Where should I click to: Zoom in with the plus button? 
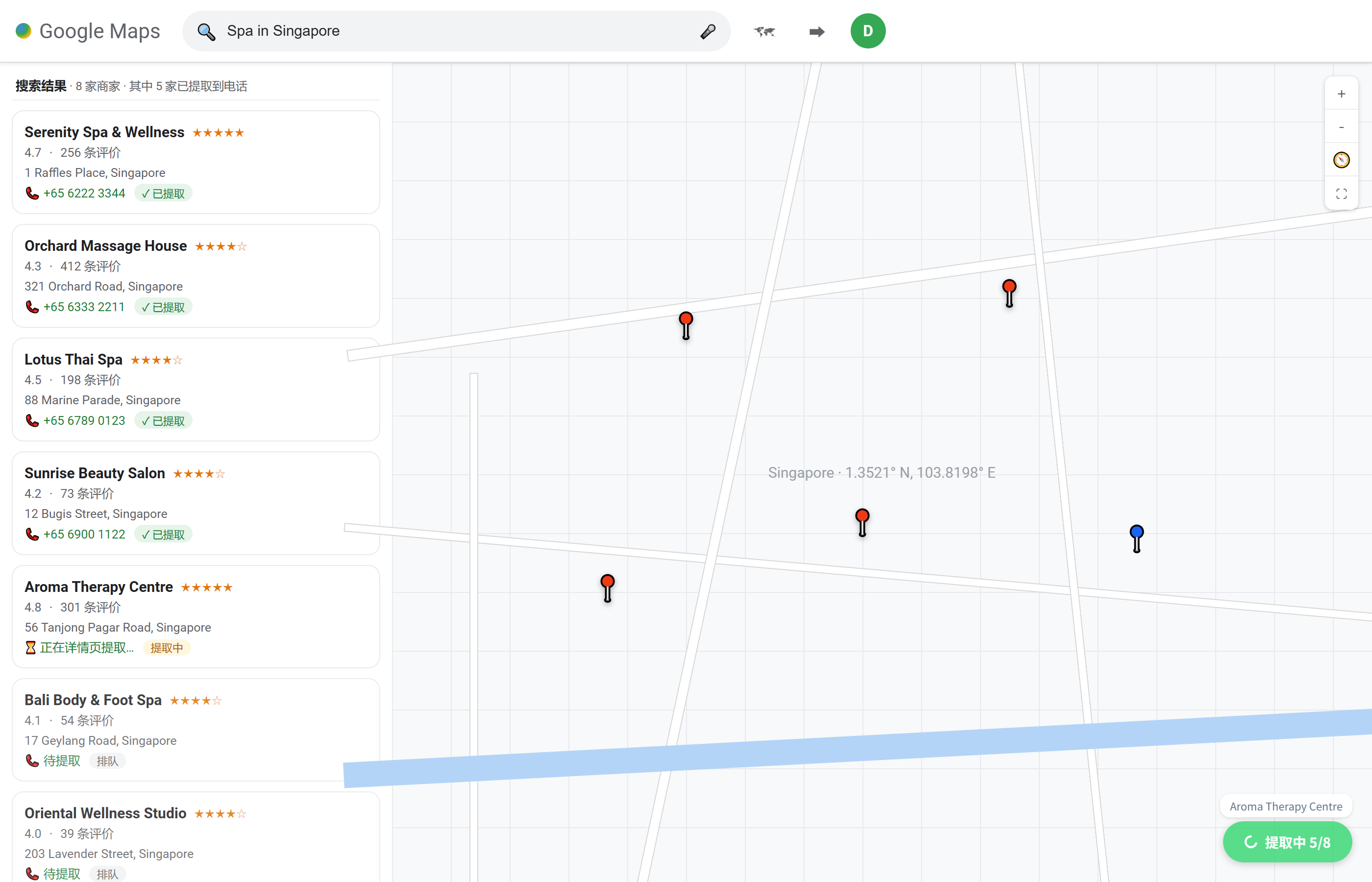[x=1341, y=94]
